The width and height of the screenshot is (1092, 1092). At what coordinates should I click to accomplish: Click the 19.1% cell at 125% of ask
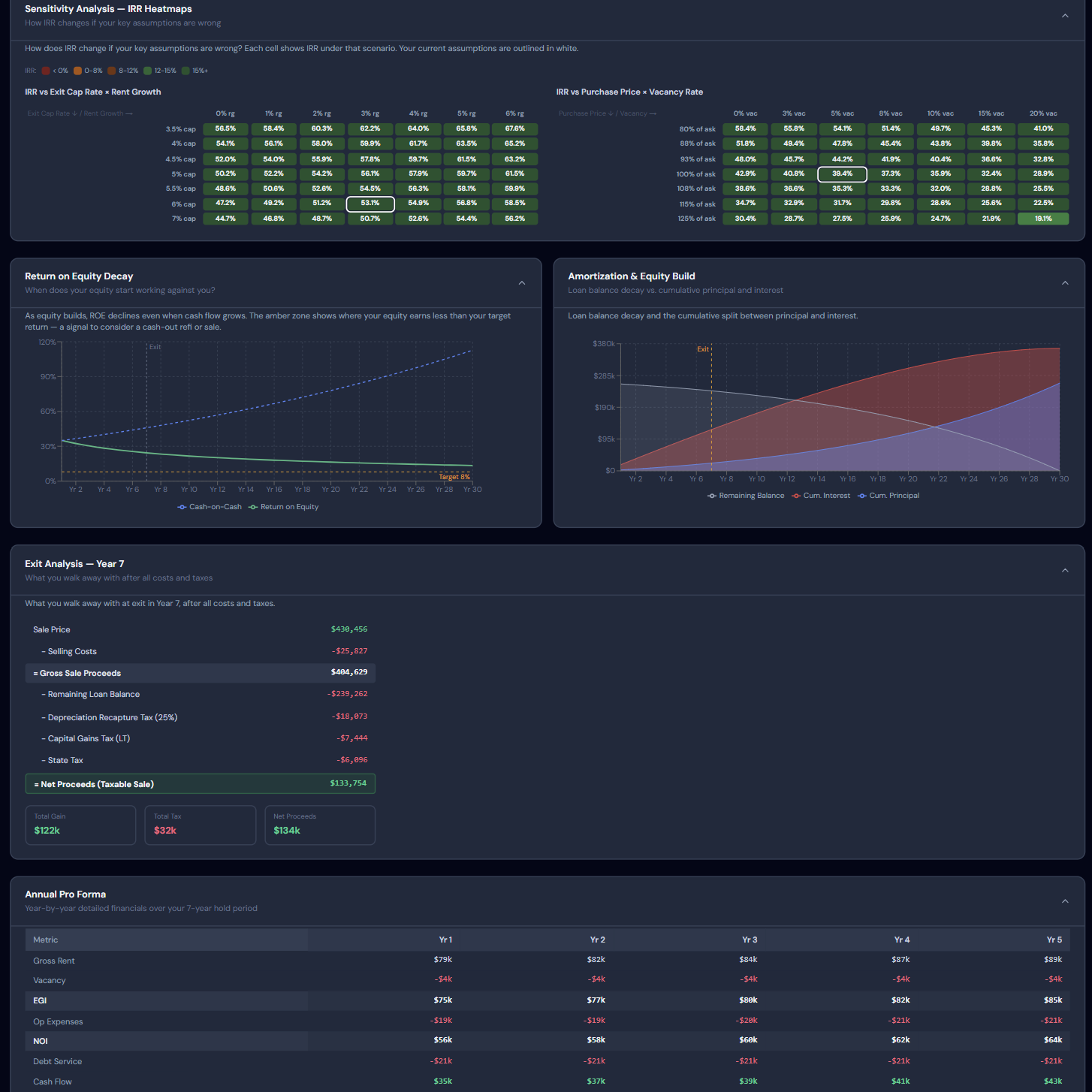coord(1042,219)
